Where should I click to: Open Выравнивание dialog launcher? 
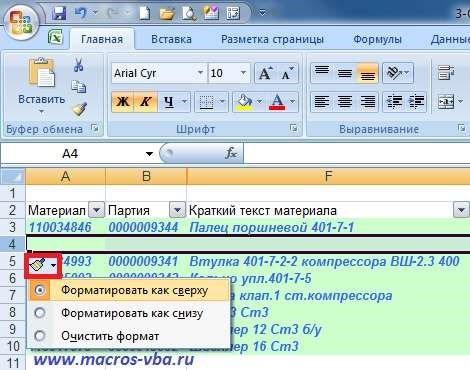click(x=462, y=128)
